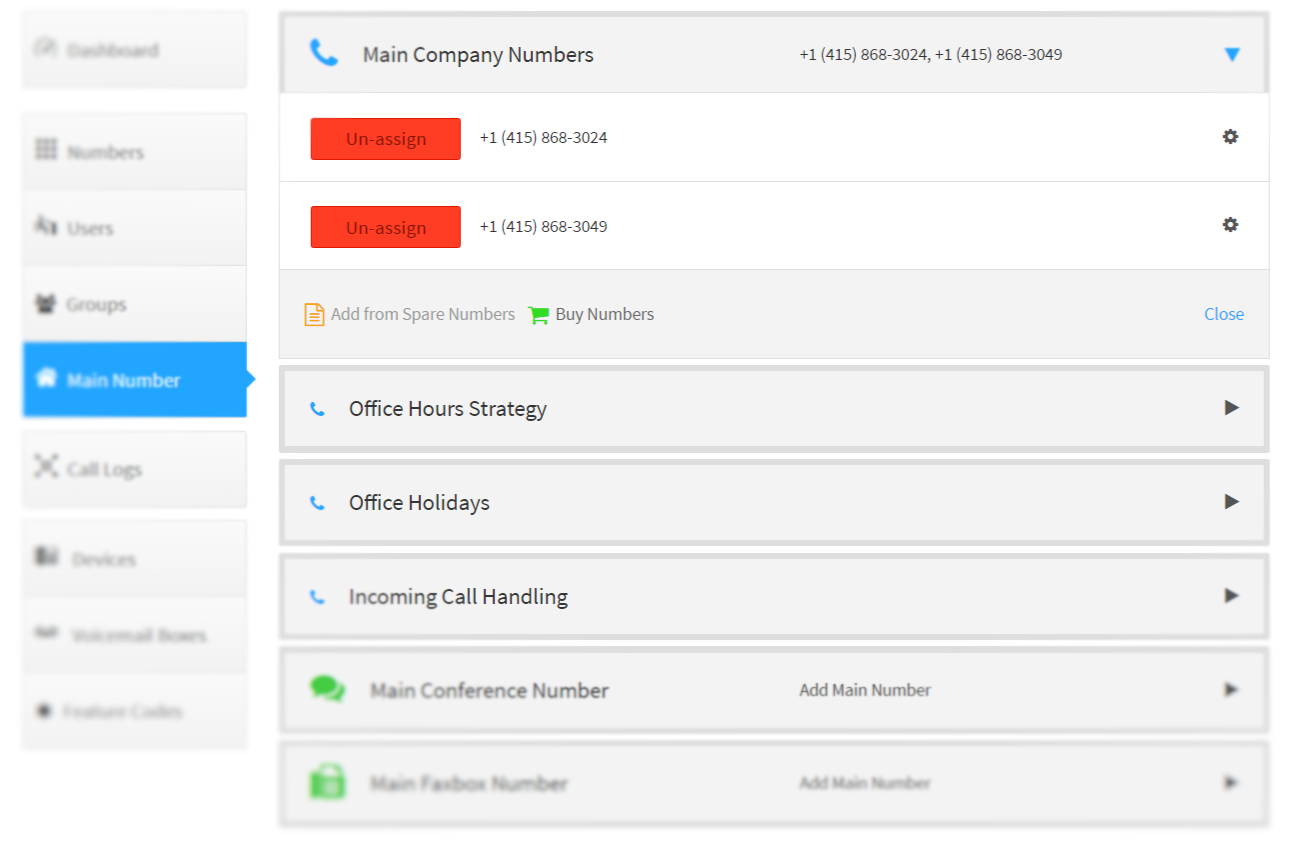Click the Main Company Numbers heading
Viewport: 1291px width, 857px height.
point(478,55)
